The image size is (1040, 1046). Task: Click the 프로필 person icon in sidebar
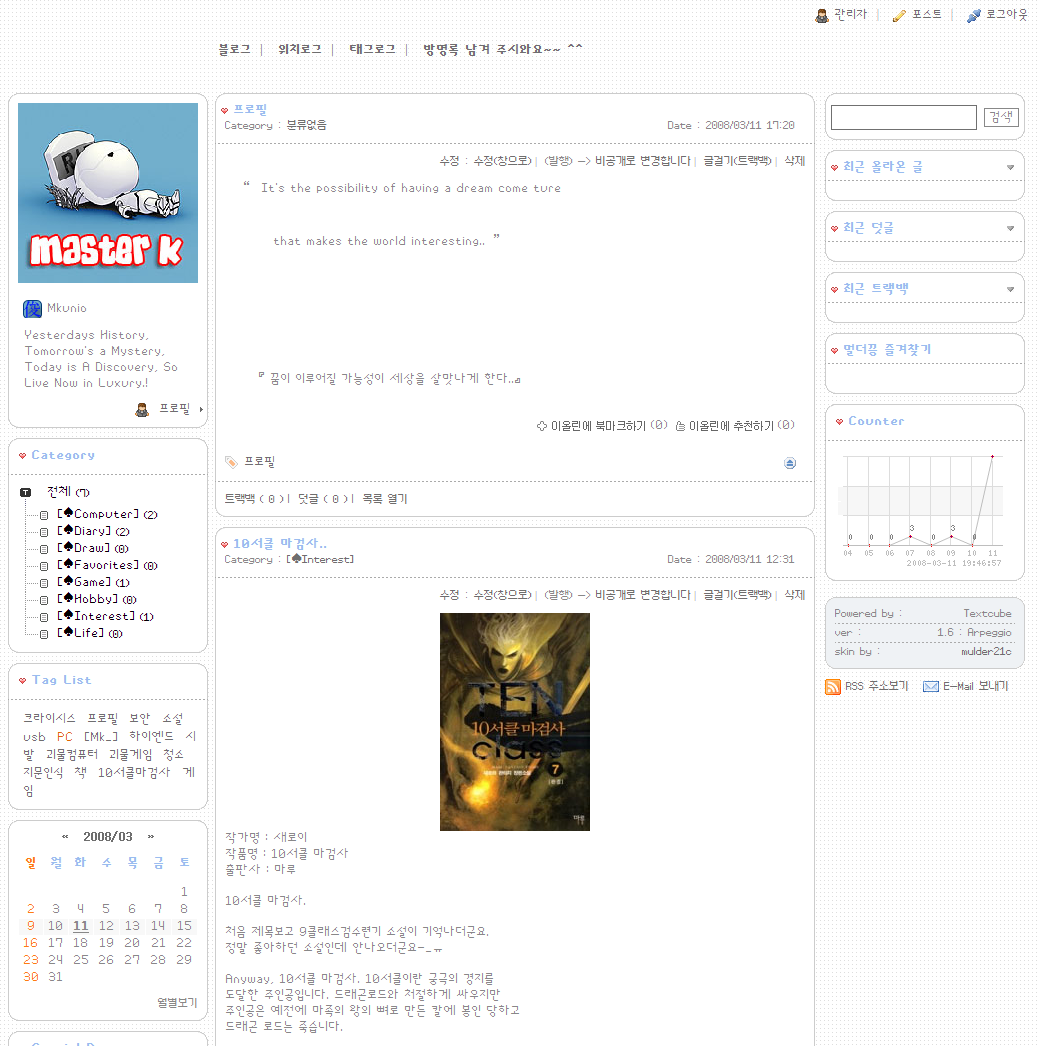coord(142,410)
